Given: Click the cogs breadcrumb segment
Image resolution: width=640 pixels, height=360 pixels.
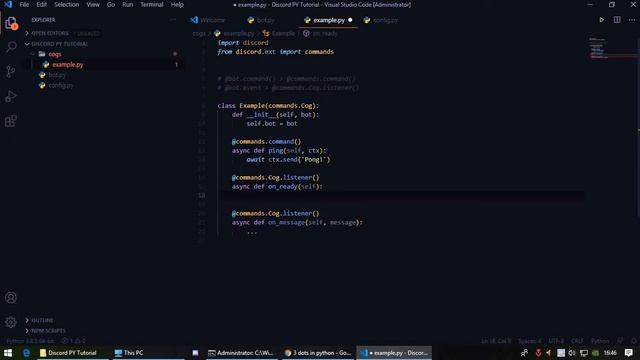Looking at the screenshot, I should point(199,33).
